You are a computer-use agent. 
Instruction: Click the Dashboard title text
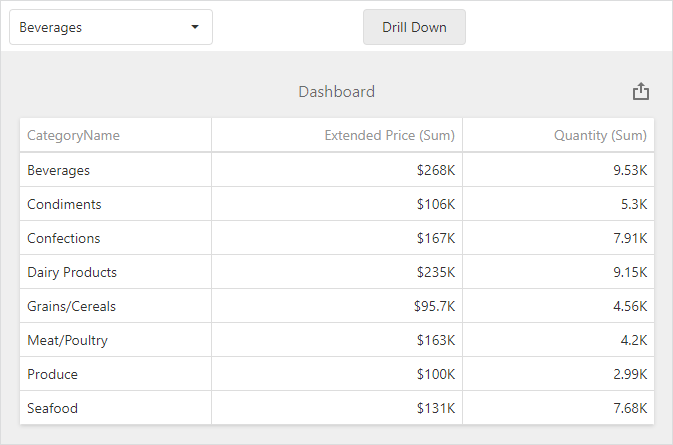pyautogui.click(x=336, y=92)
